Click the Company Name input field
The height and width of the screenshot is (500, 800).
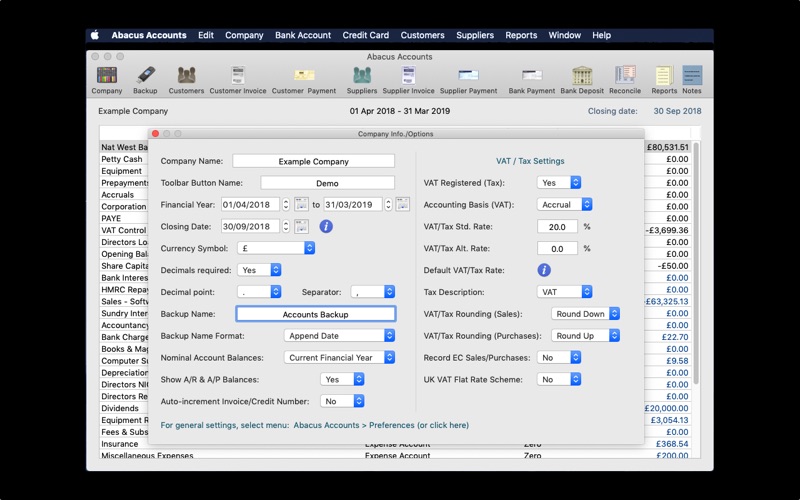tap(313, 161)
